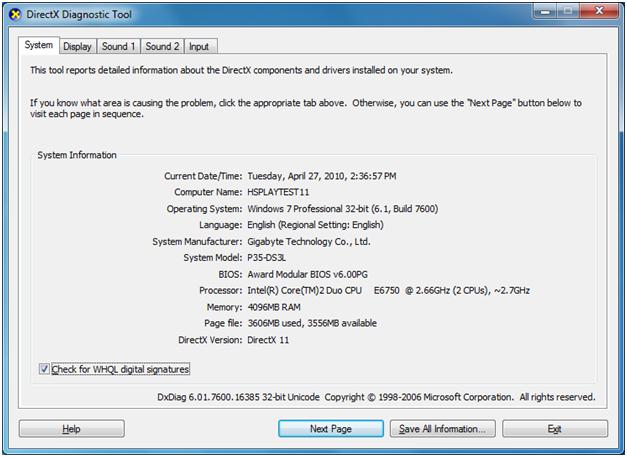Click the memory value 4096MB RAM
The width and height of the screenshot is (627, 457).
[x=274, y=307]
